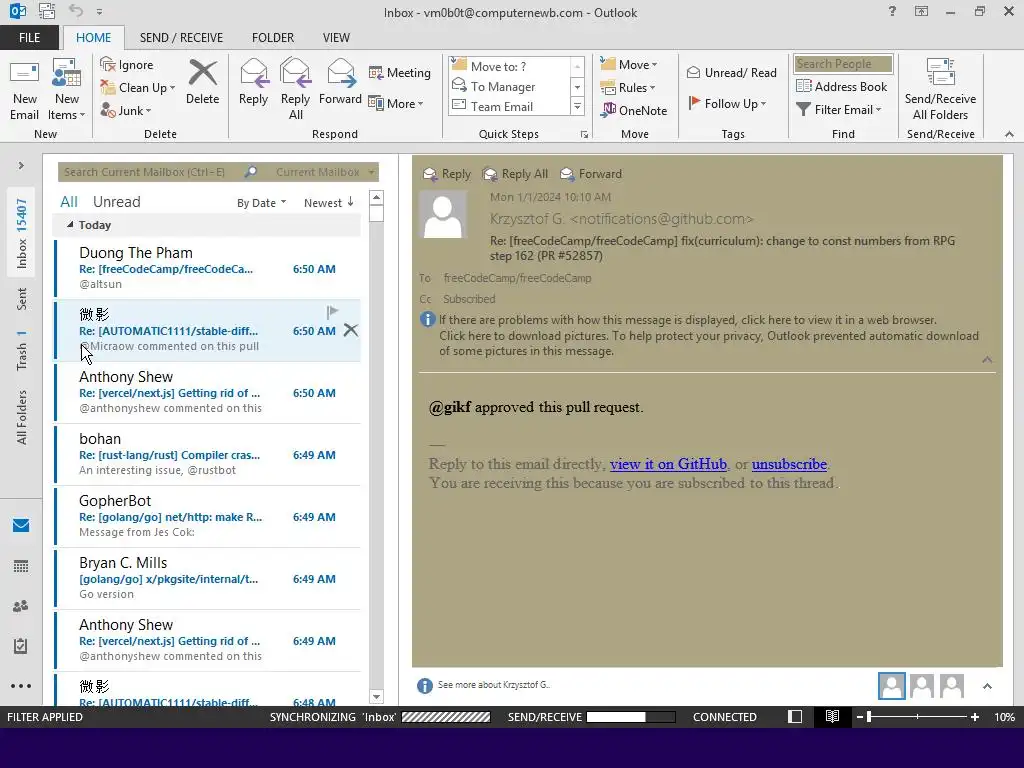
Task: Click the Search People field
Action: 843,64
